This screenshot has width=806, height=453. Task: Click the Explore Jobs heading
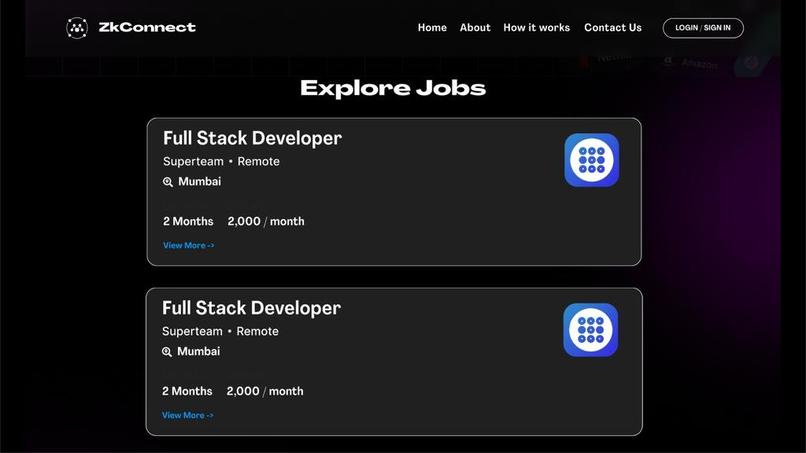click(393, 88)
